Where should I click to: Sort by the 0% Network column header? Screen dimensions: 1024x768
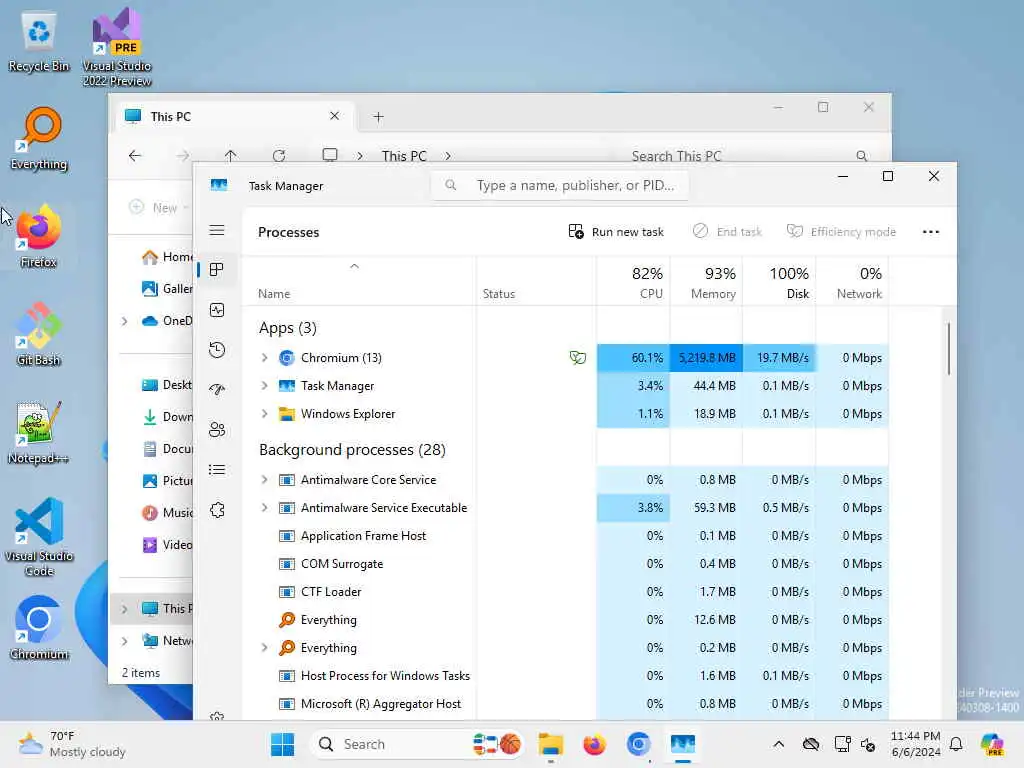852,282
